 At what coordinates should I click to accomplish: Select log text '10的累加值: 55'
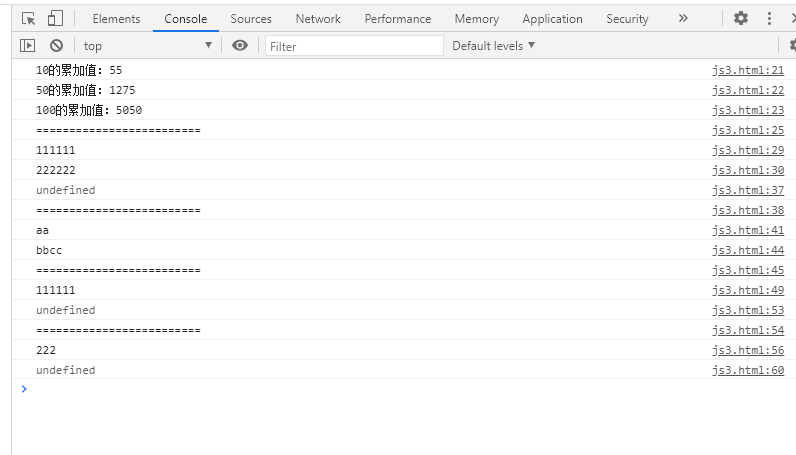pos(79,70)
